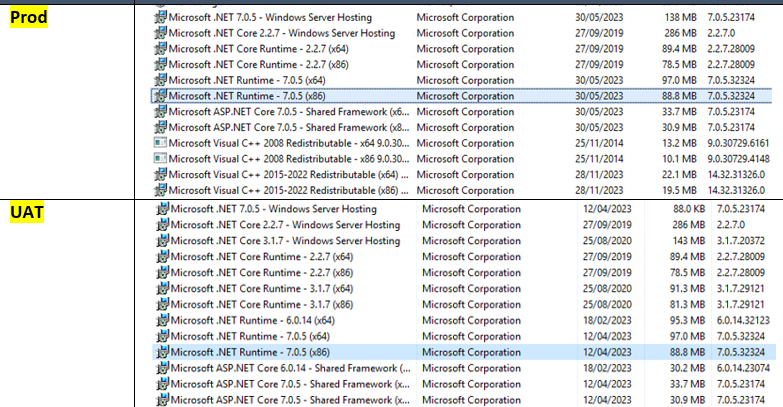Select the name 'Microsoft ASP.NET Core 6.0.14 - Shared Framework'
783x407 pixels.
pos(291,369)
